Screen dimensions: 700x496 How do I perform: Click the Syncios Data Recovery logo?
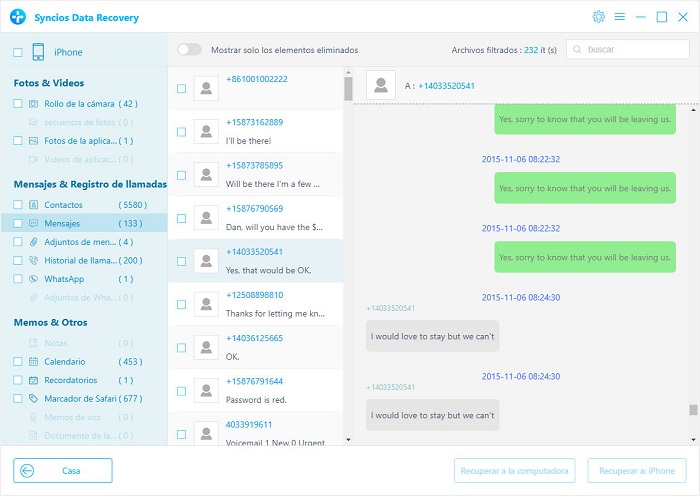click(18, 17)
